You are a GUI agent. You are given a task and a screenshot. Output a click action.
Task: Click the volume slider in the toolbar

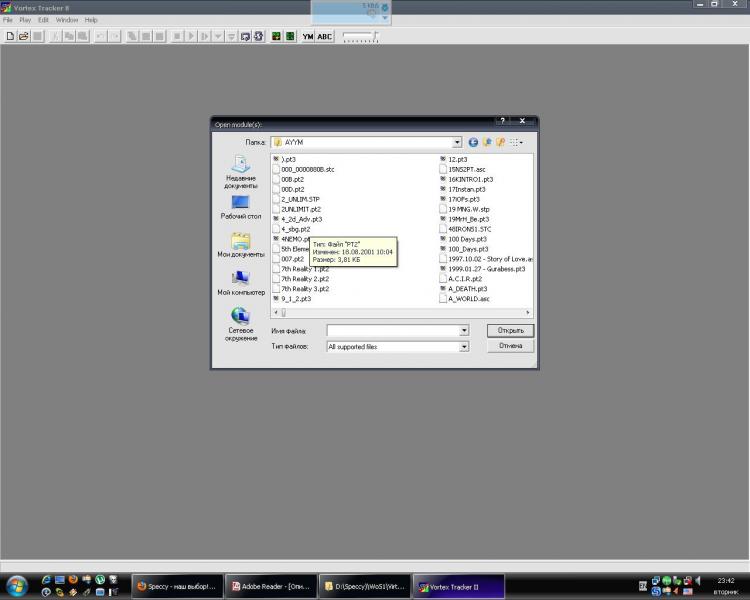361,36
